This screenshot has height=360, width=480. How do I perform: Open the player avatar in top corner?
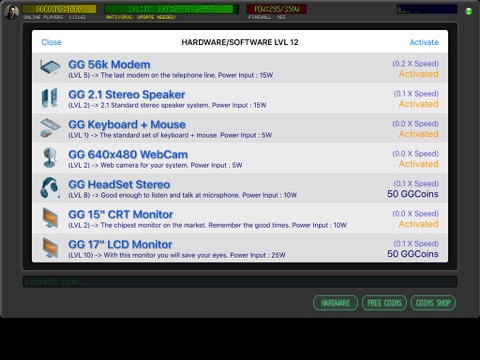pos(12,12)
